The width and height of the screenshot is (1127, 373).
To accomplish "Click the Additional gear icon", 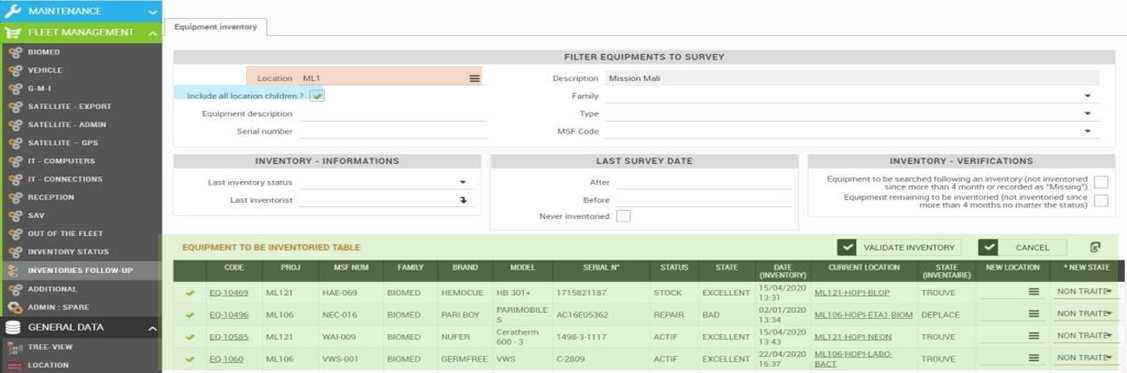I will (14, 289).
